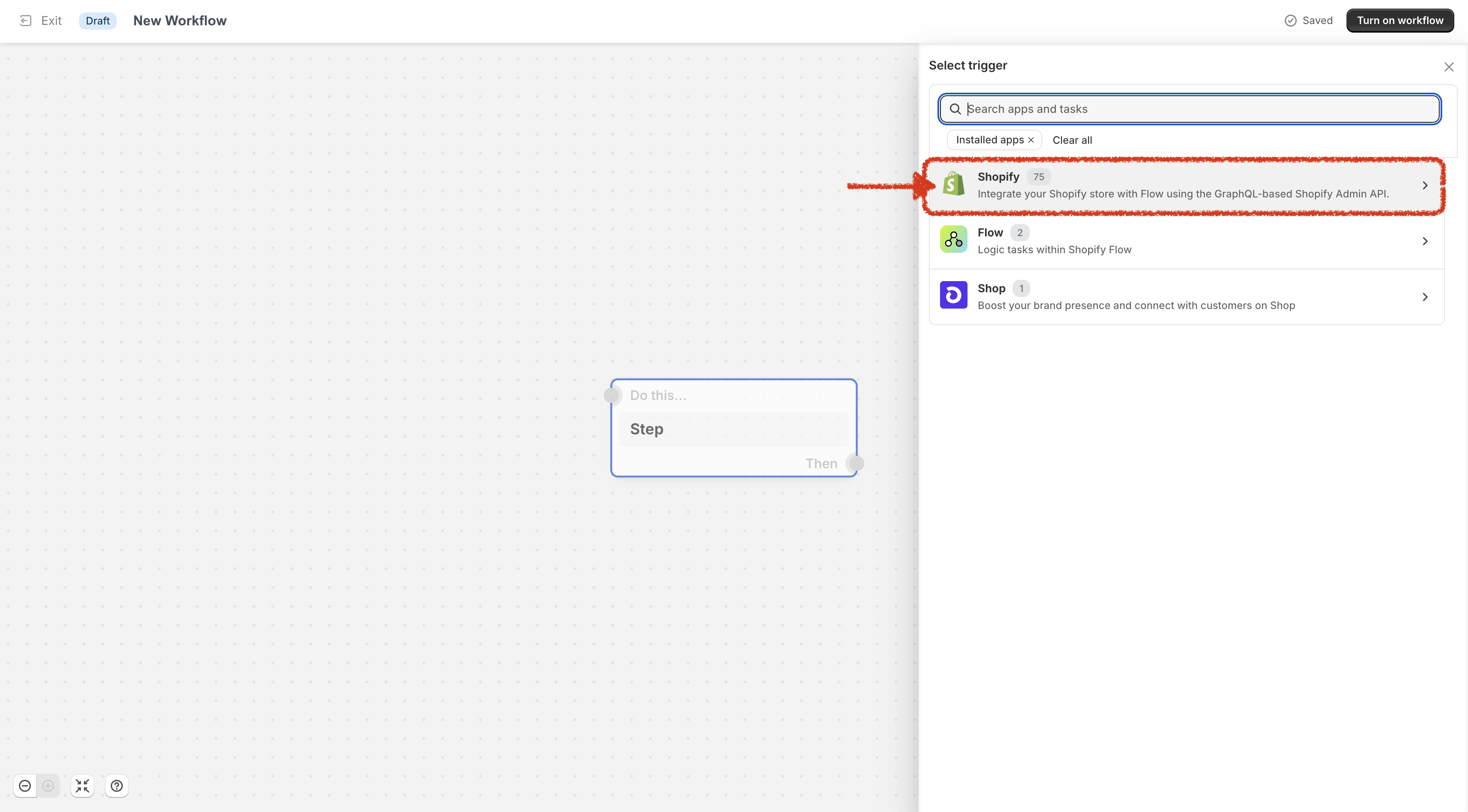
Task: Click the Select trigger panel heading
Action: point(968,66)
